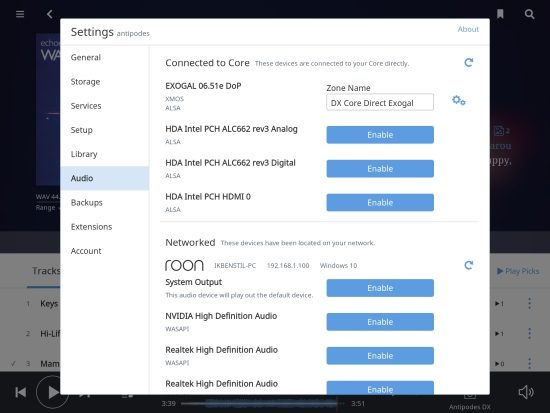550x413 pixels.
Task: Play the current track
Action: pyautogui.click(x=52, y=392)
